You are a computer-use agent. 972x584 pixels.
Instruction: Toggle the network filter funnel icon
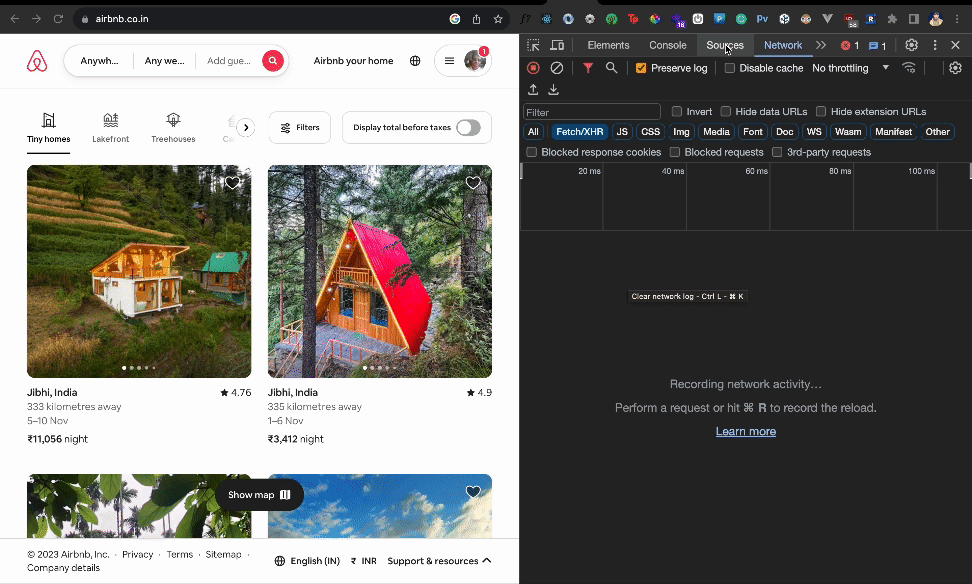coord(588,68)
